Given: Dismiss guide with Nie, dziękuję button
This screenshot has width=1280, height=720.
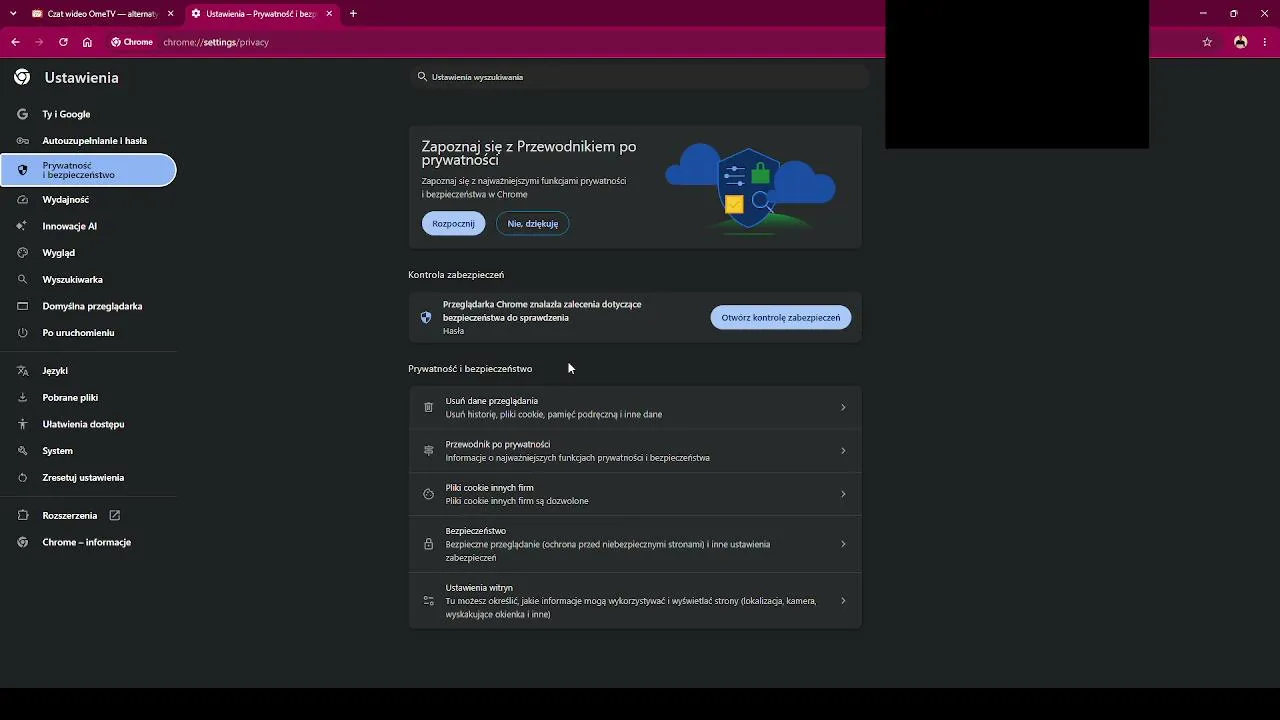Looking at the screenshot, I should pyautogui.click(x=533, y=224).
